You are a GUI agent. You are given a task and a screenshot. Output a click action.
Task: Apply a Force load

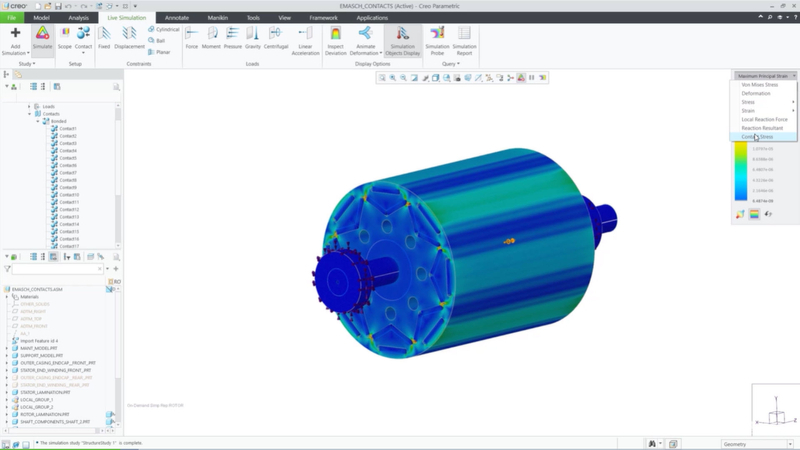tap(192, 38)
